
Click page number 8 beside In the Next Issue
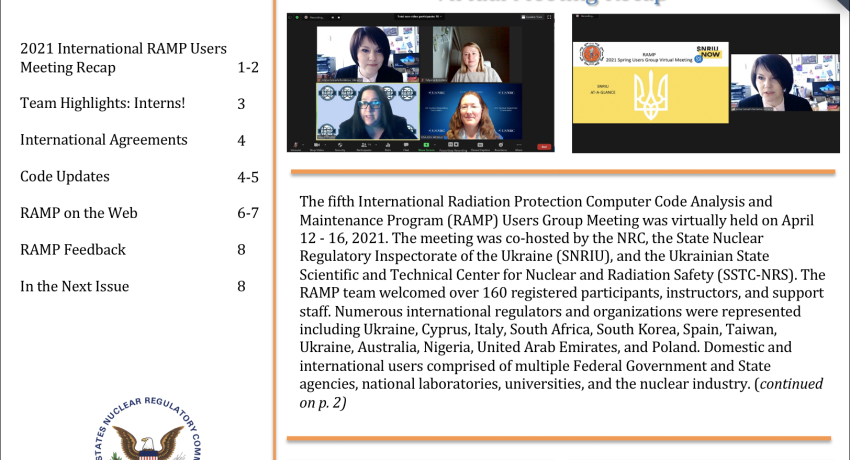click(241, 286)
